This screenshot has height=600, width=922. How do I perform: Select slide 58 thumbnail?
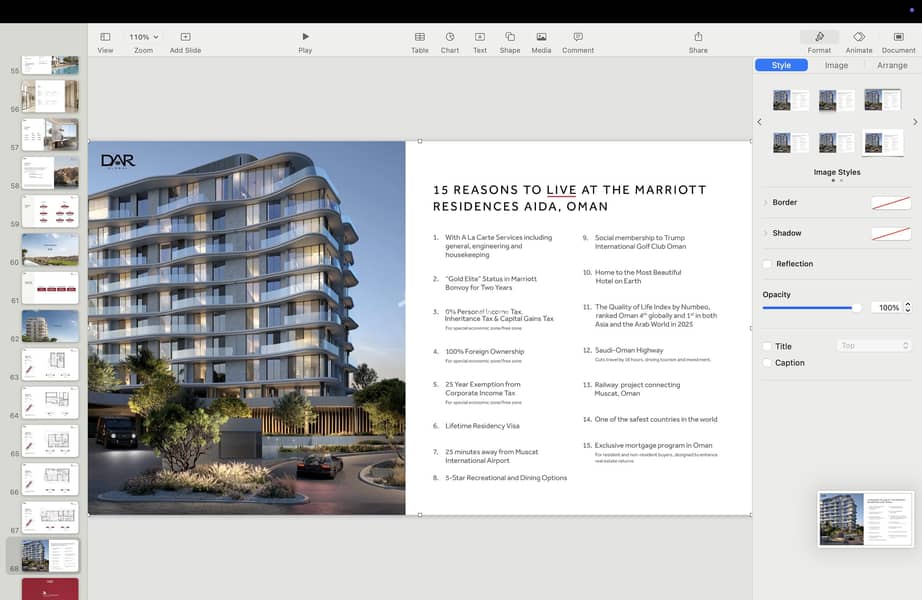(x=50, y=172)
